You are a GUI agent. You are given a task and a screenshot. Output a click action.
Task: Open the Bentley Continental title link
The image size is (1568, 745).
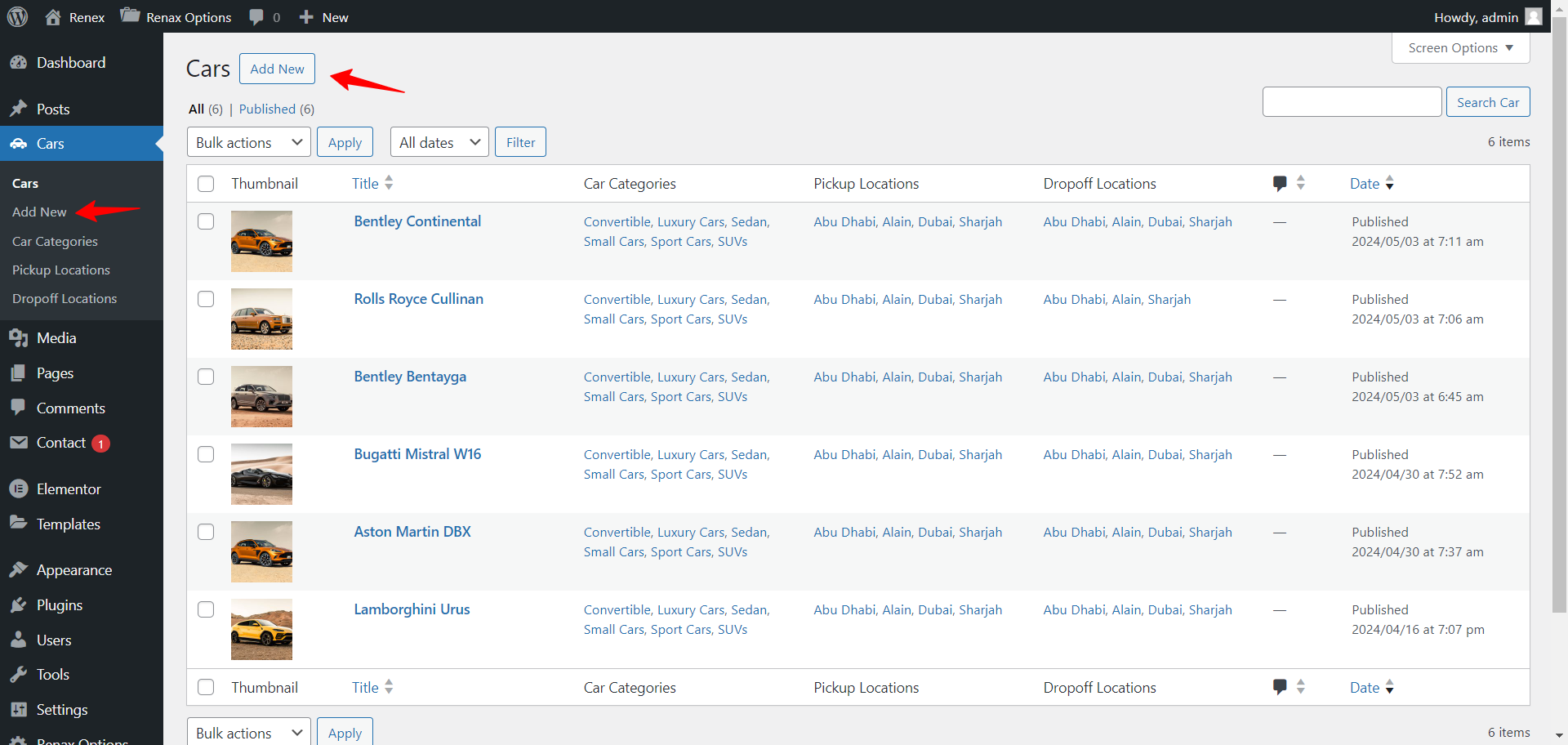pyautogui.click(x=417, y=221)
